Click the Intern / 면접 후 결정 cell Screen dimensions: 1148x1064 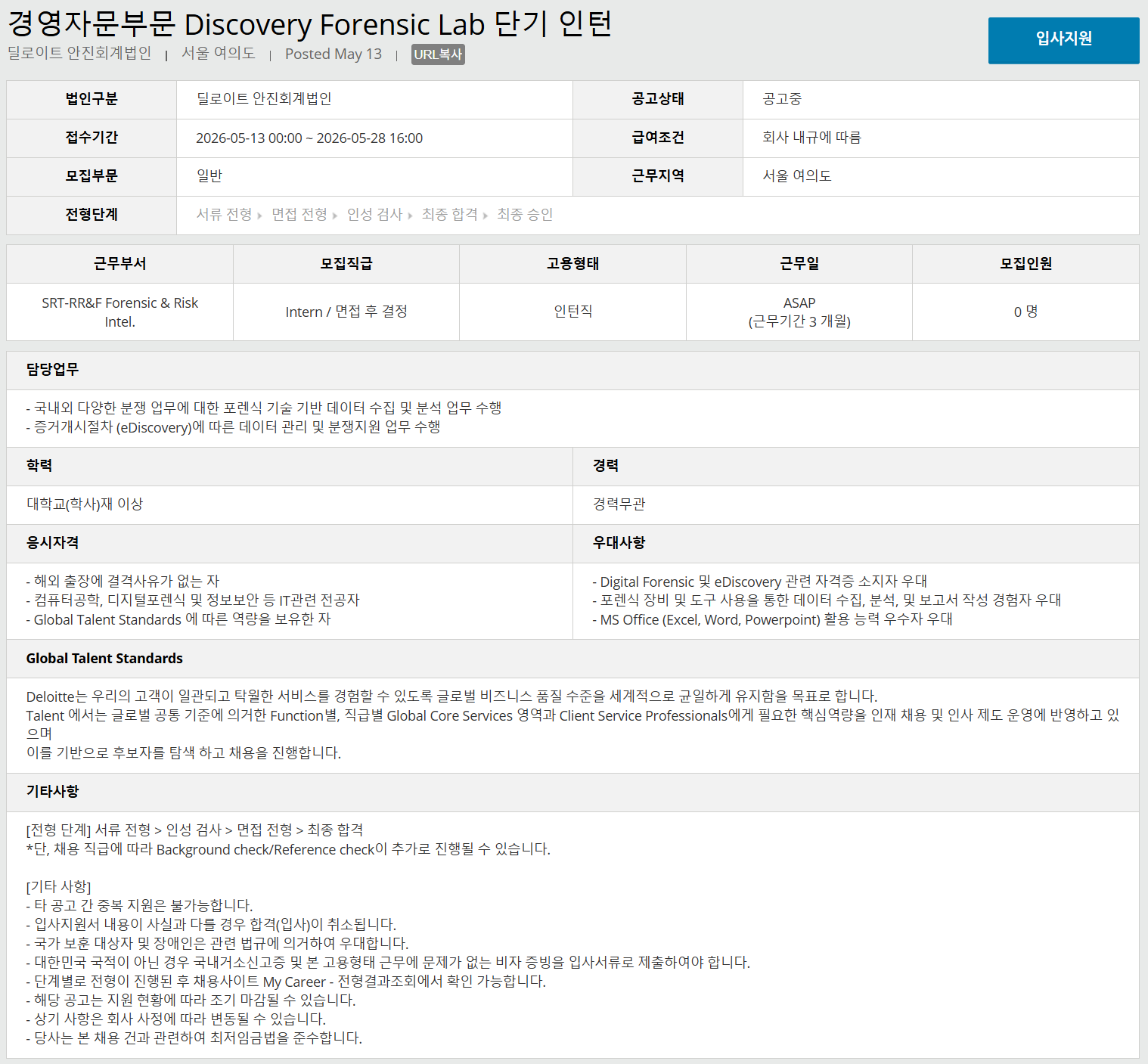346,312
